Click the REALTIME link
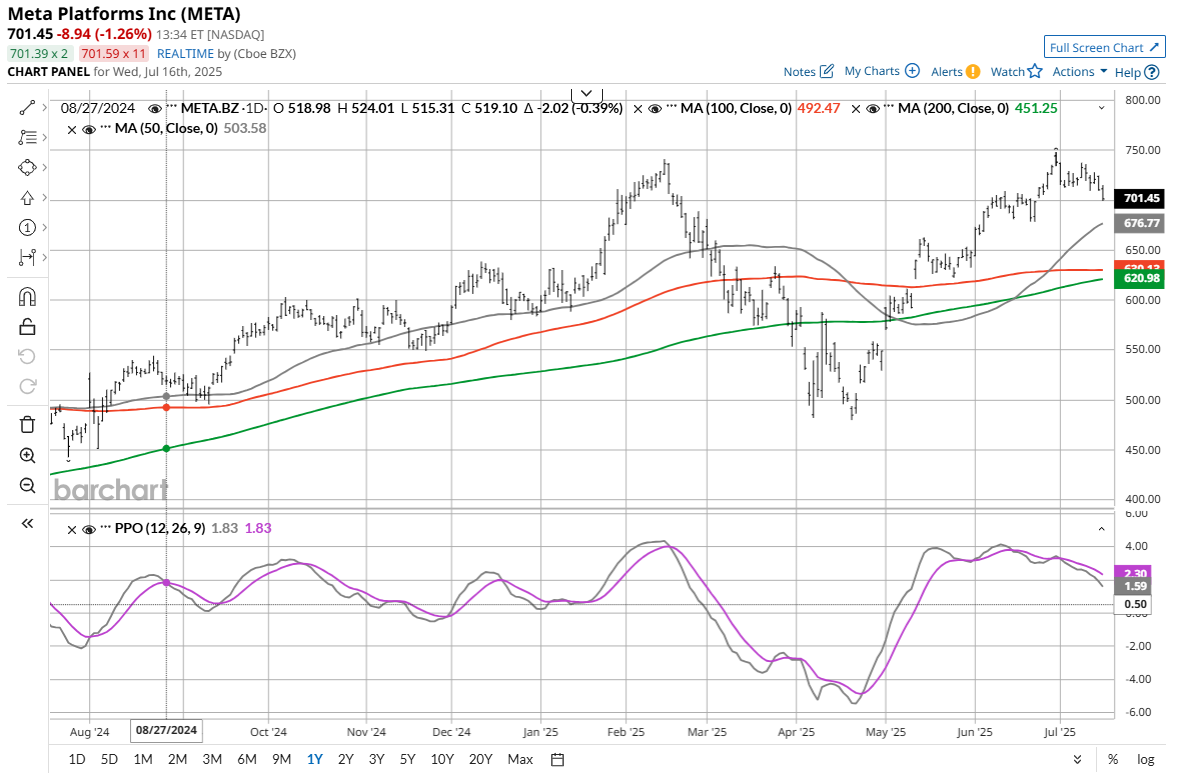The width and height of the screenshot is (1178, 781). click(x=185, y=53)
